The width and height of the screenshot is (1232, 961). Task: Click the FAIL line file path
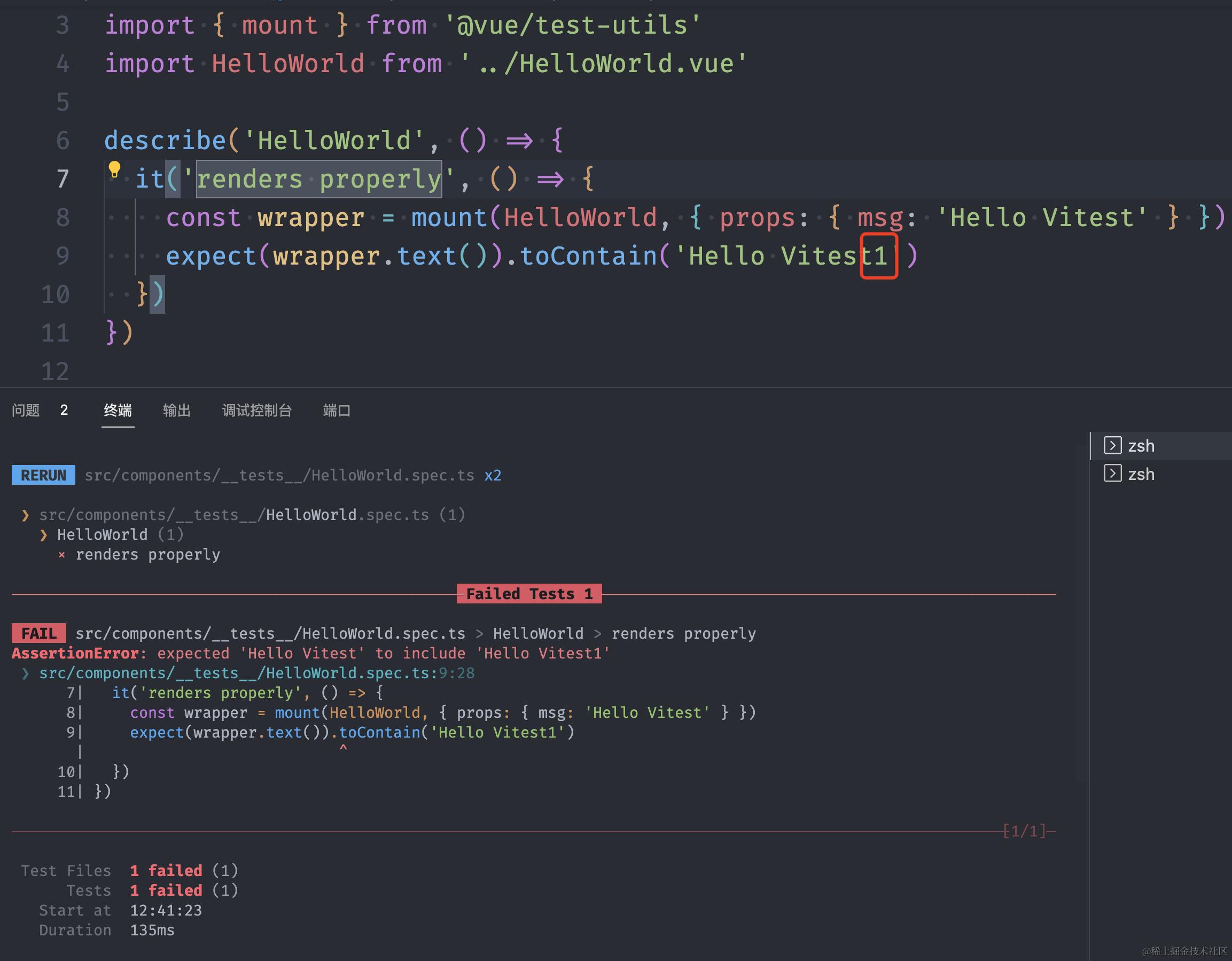click(270, 634)
